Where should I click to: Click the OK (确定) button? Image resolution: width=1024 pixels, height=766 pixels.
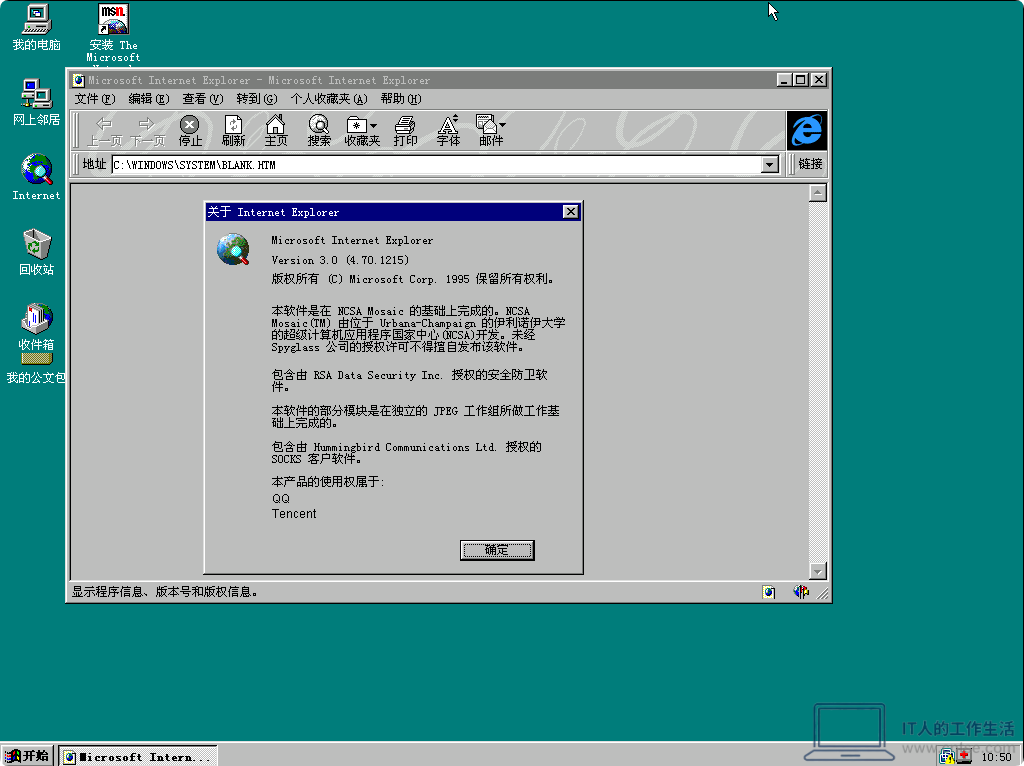[x=497, y=550]
